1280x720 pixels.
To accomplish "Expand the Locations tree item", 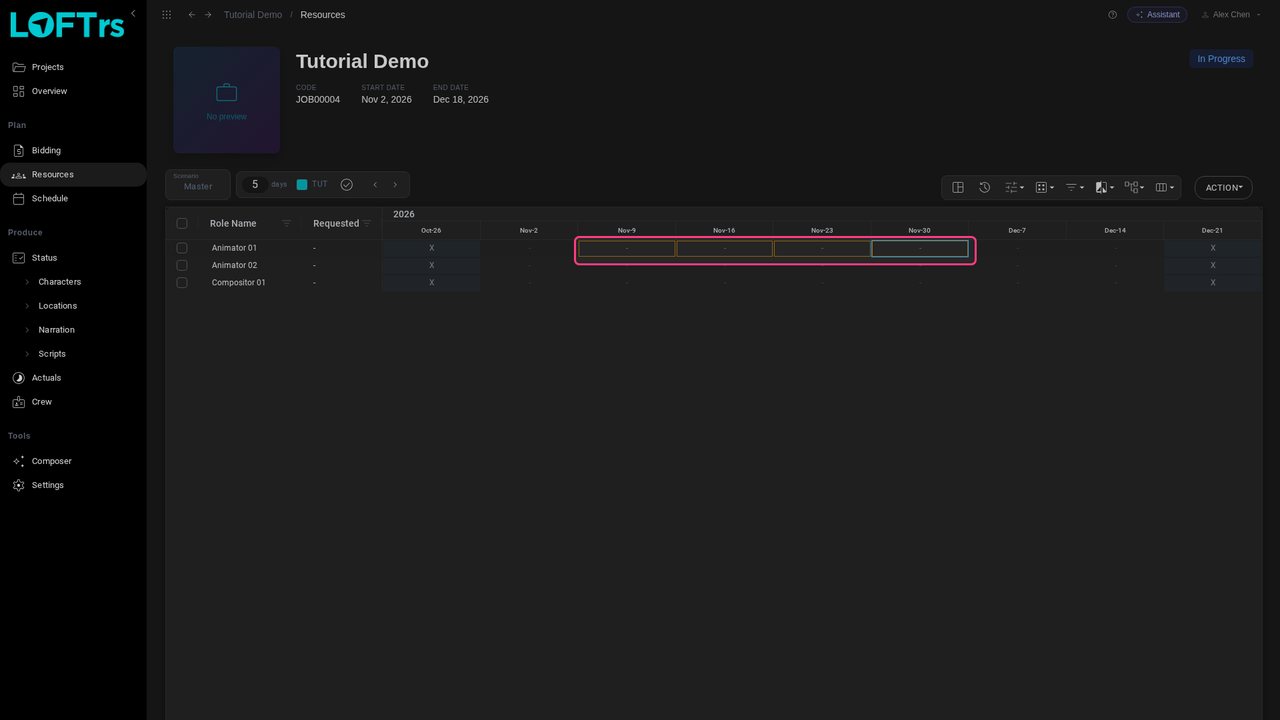I will coord(27,306).
